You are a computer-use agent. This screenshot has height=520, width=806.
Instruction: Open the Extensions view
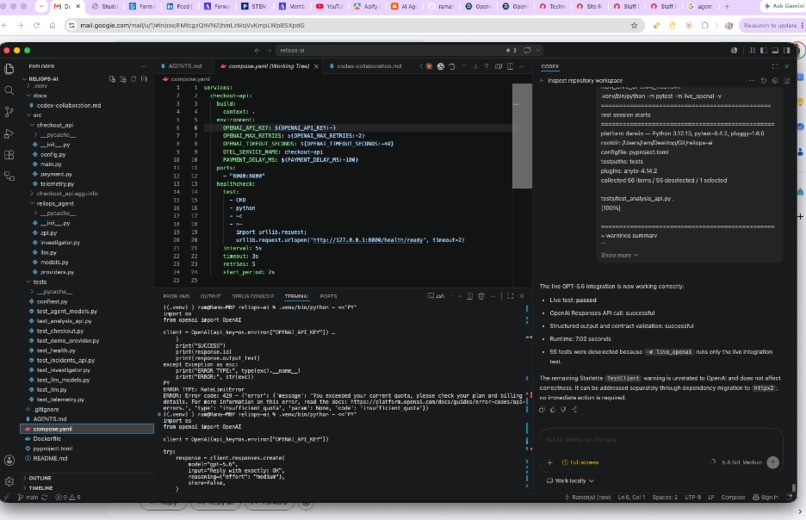click(x=9, y=155)
